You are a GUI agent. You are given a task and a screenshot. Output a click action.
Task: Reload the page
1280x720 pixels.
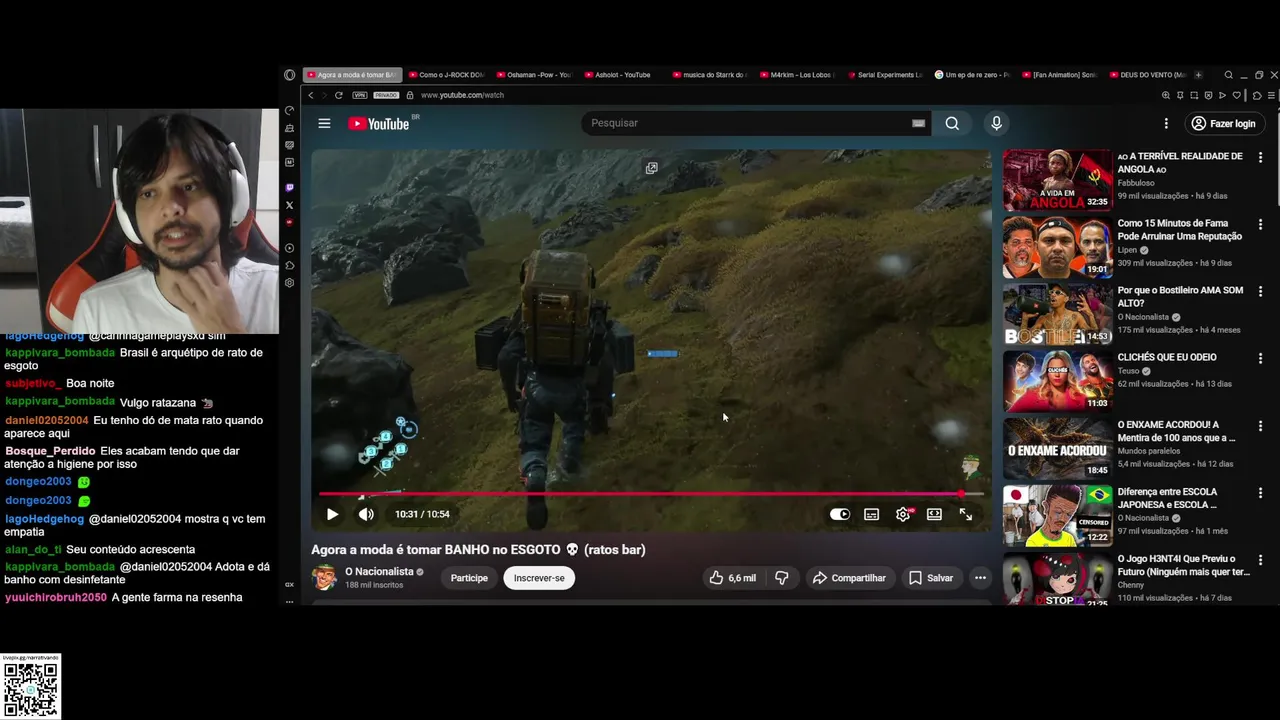tap(339, 95)
